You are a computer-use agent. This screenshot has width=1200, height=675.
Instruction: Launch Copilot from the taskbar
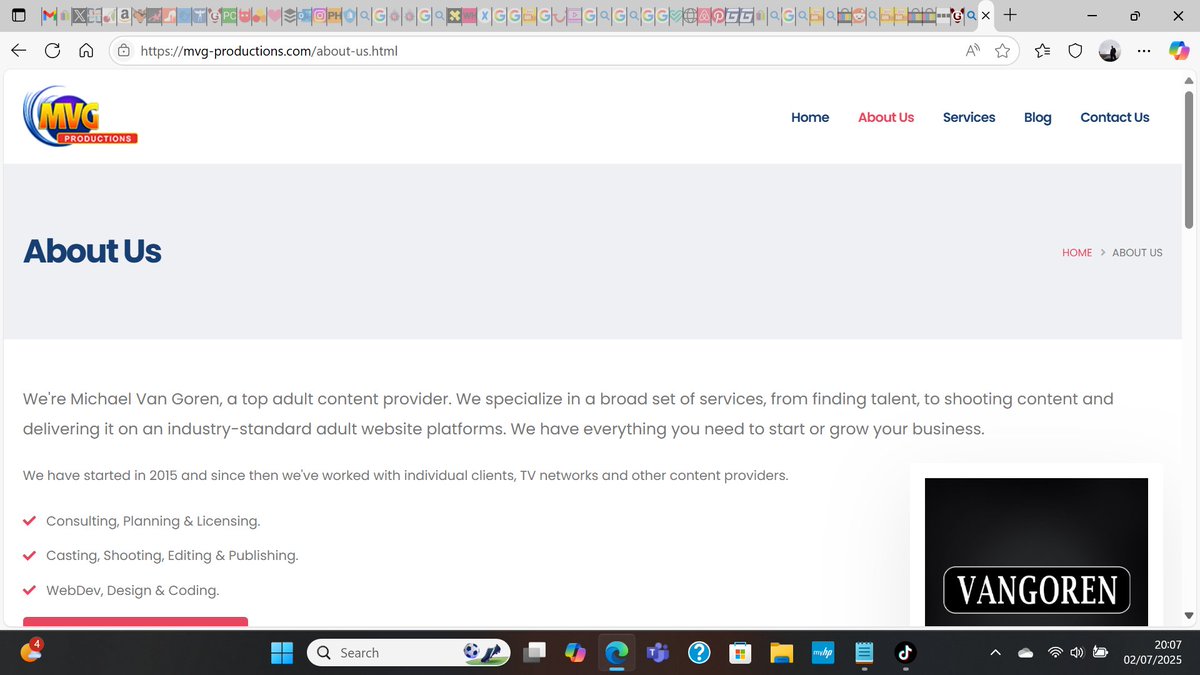[x=575, y=653]
